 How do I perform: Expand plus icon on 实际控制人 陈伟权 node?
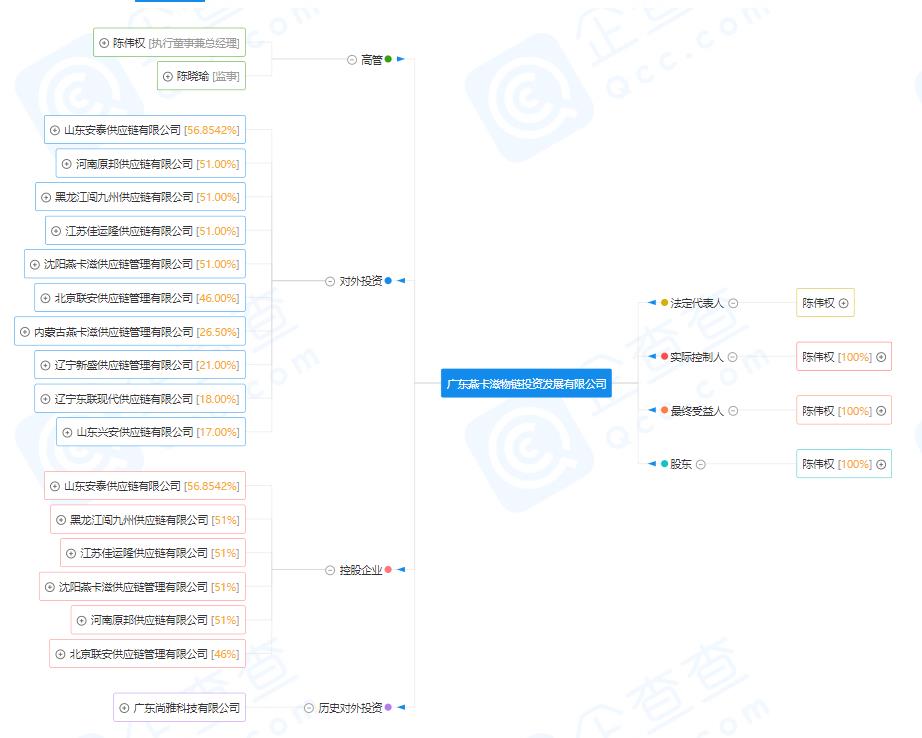point(881,357)
